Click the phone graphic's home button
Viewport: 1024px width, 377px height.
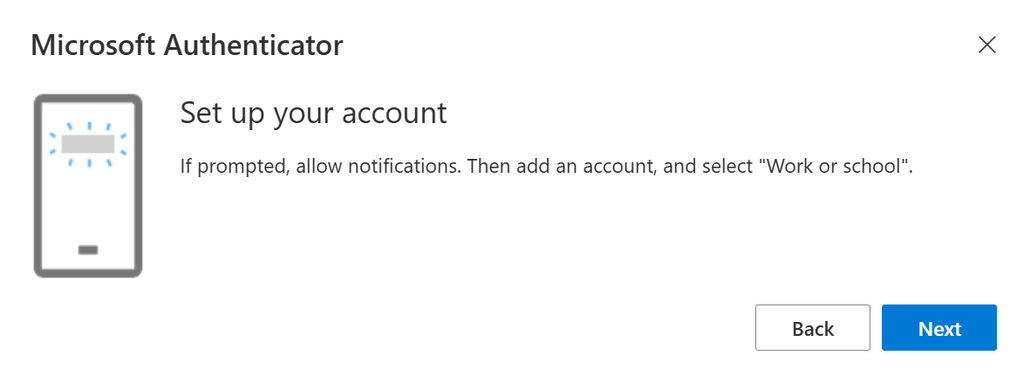point(88,250)
